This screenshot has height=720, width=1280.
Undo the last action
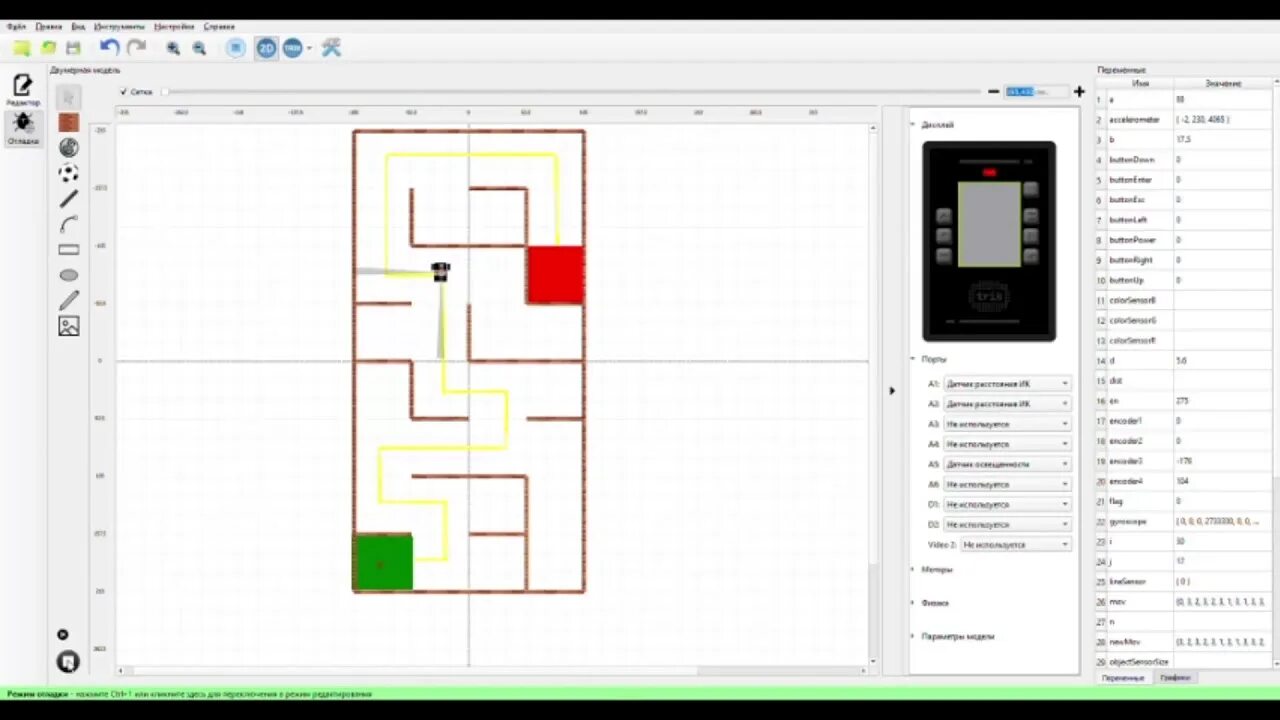109,48
